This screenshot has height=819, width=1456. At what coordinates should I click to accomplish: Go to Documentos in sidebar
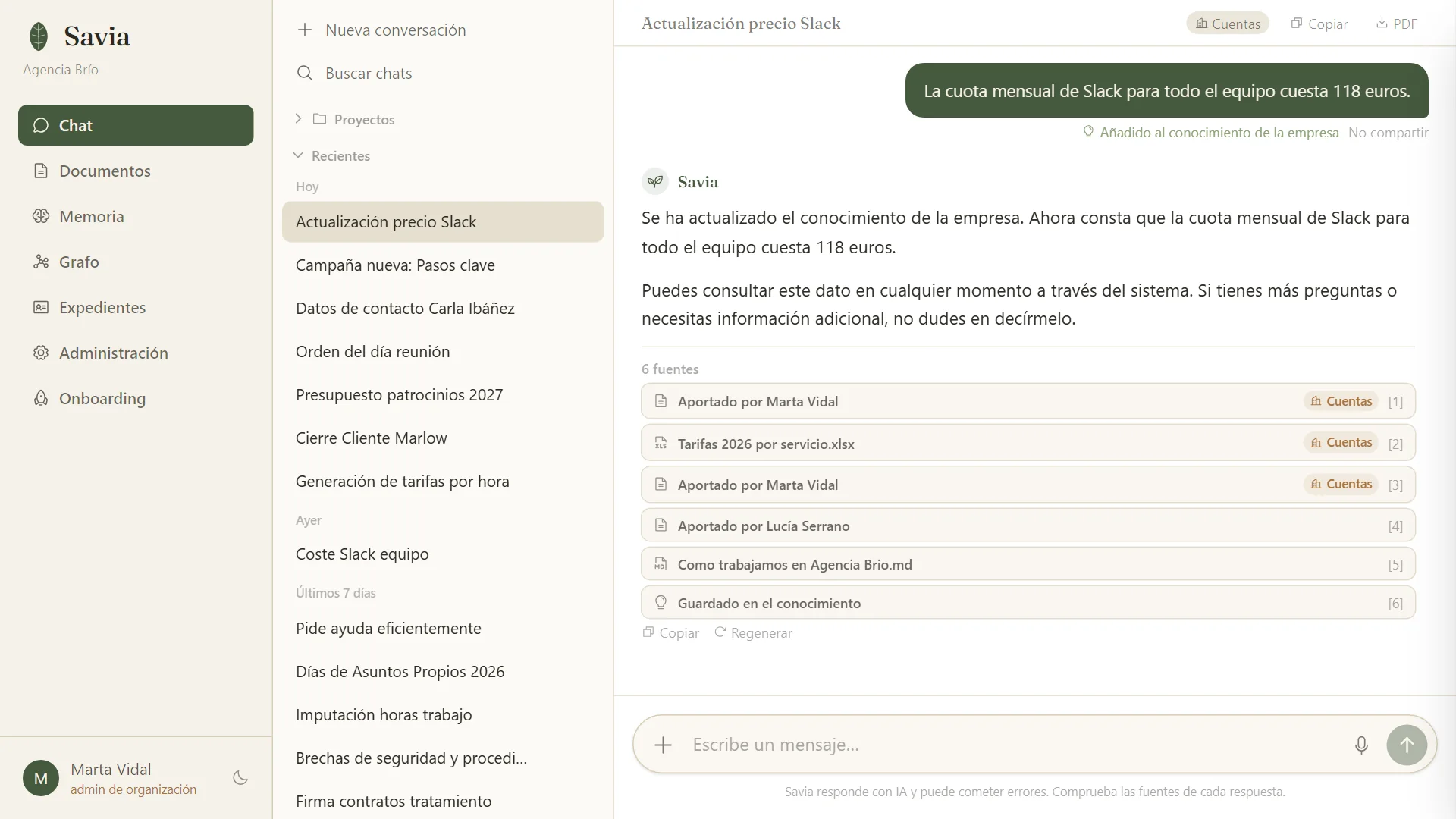click(x=136, y=171)
